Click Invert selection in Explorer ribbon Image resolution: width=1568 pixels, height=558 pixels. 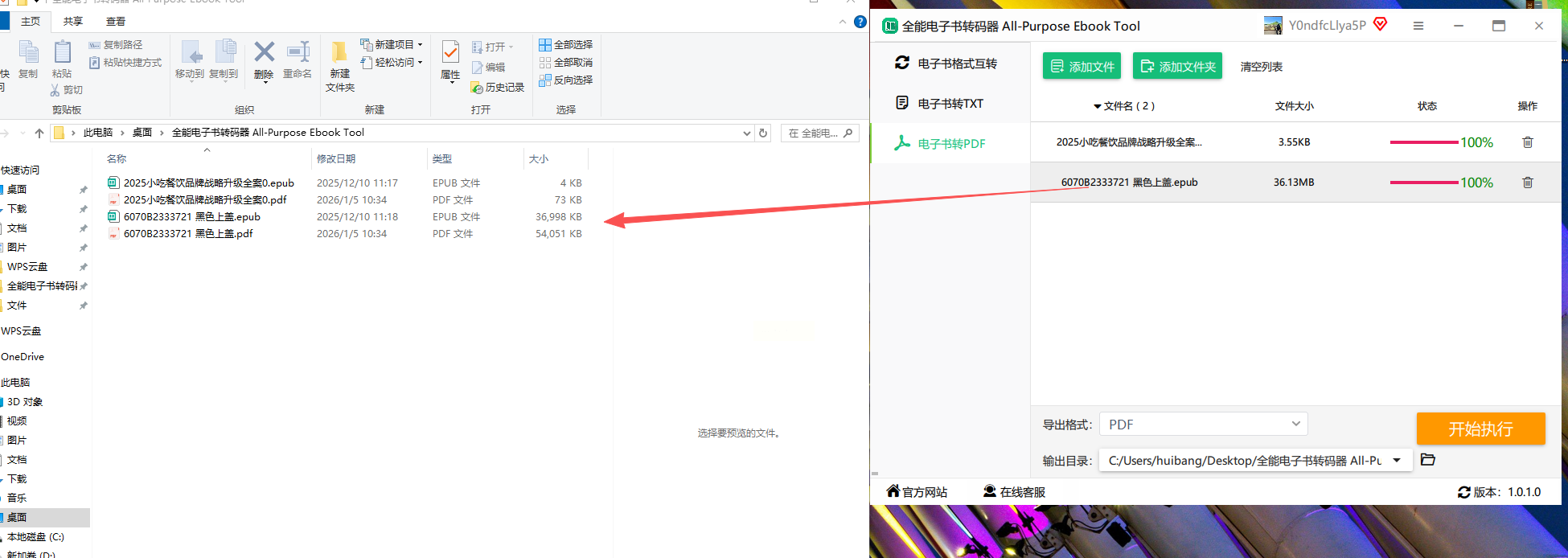point(566,80)
